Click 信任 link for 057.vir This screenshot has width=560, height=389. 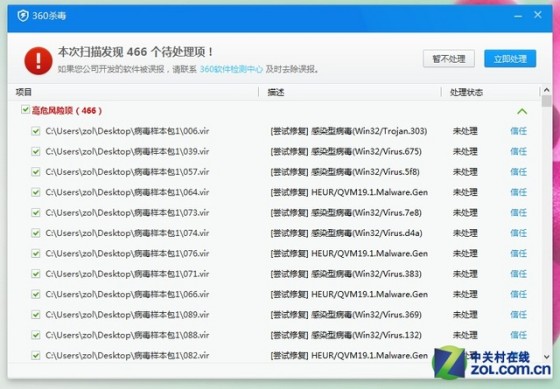519,172
